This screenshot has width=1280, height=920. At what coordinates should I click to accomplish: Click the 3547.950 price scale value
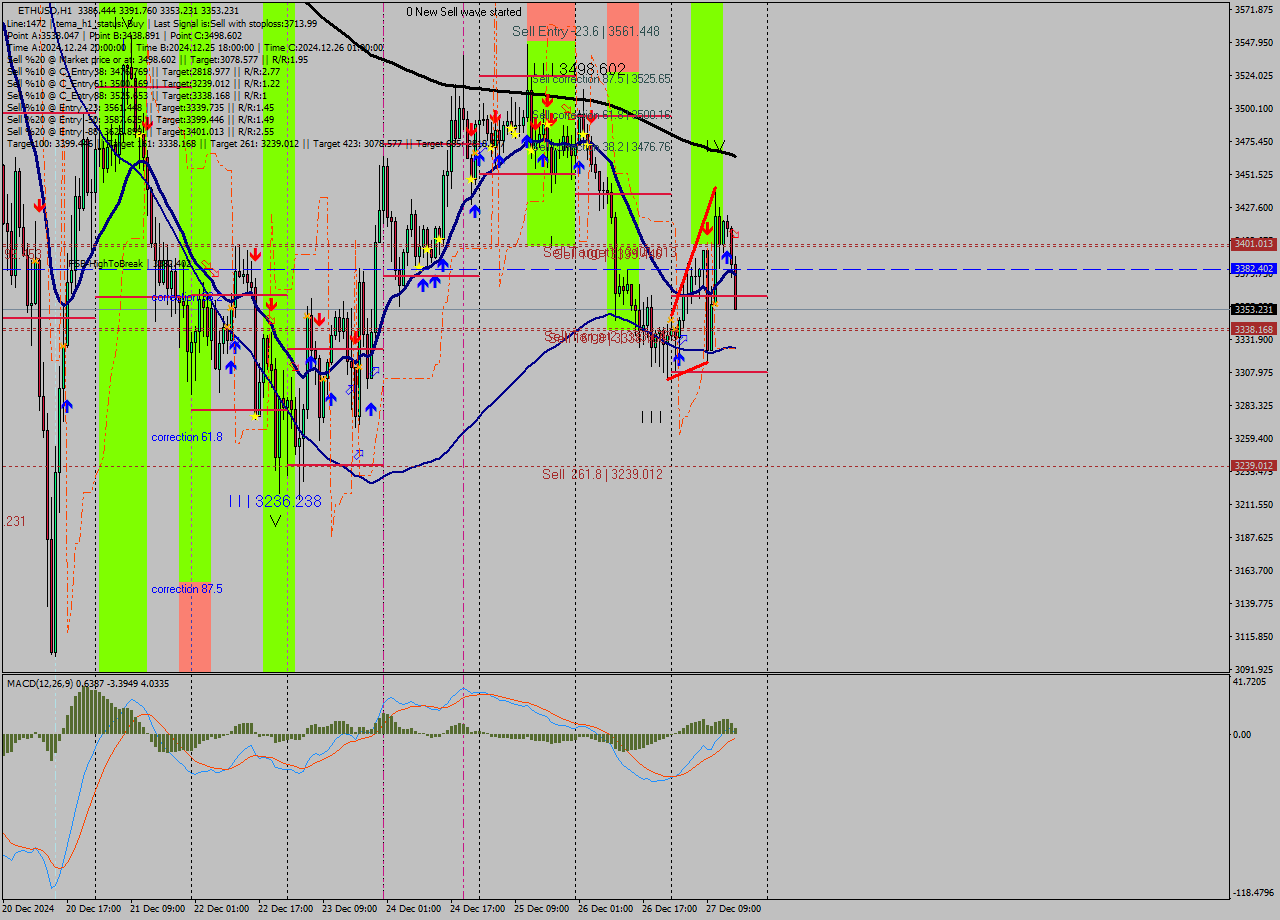pos(1253,43)
